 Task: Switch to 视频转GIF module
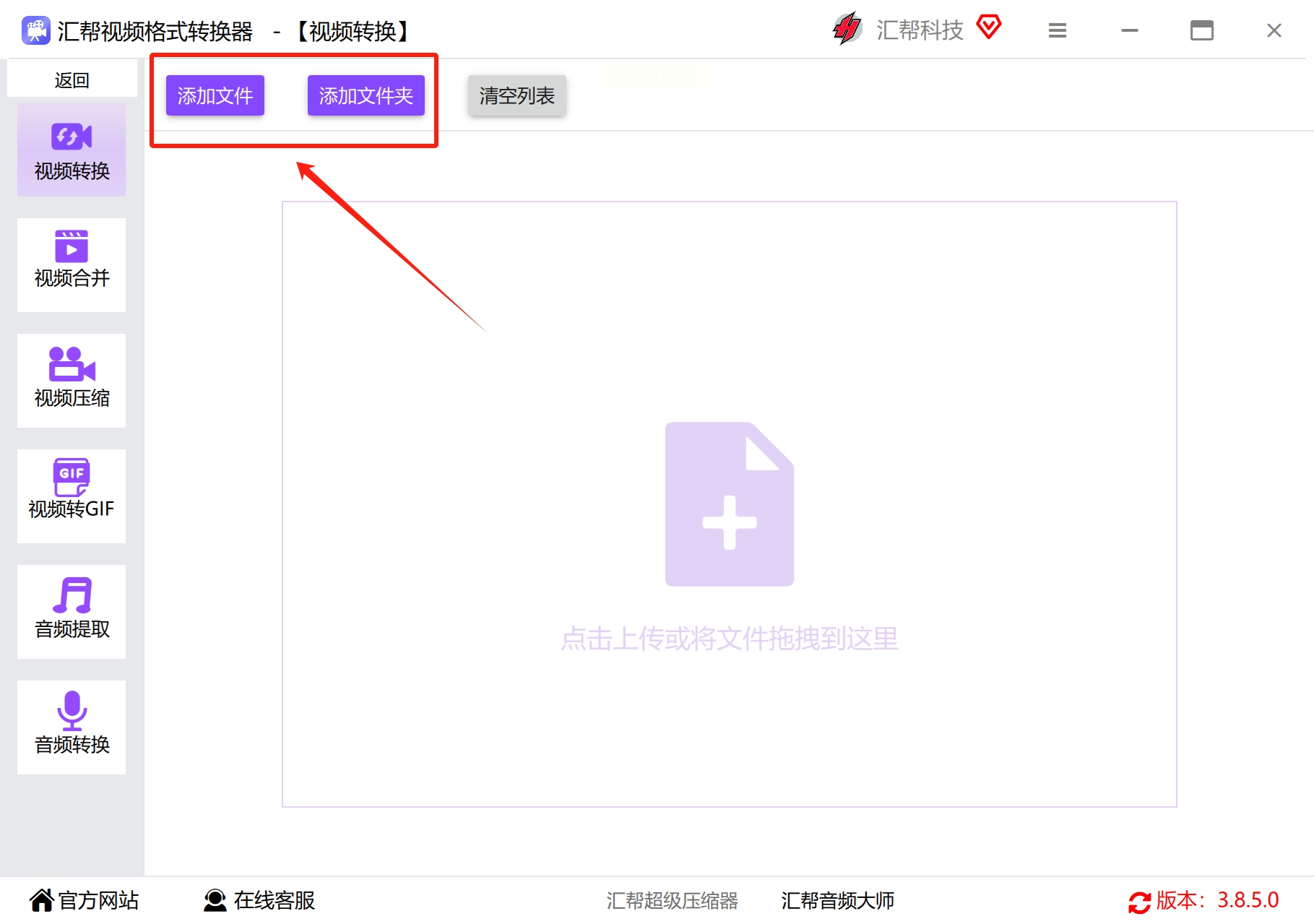point(72,496)
